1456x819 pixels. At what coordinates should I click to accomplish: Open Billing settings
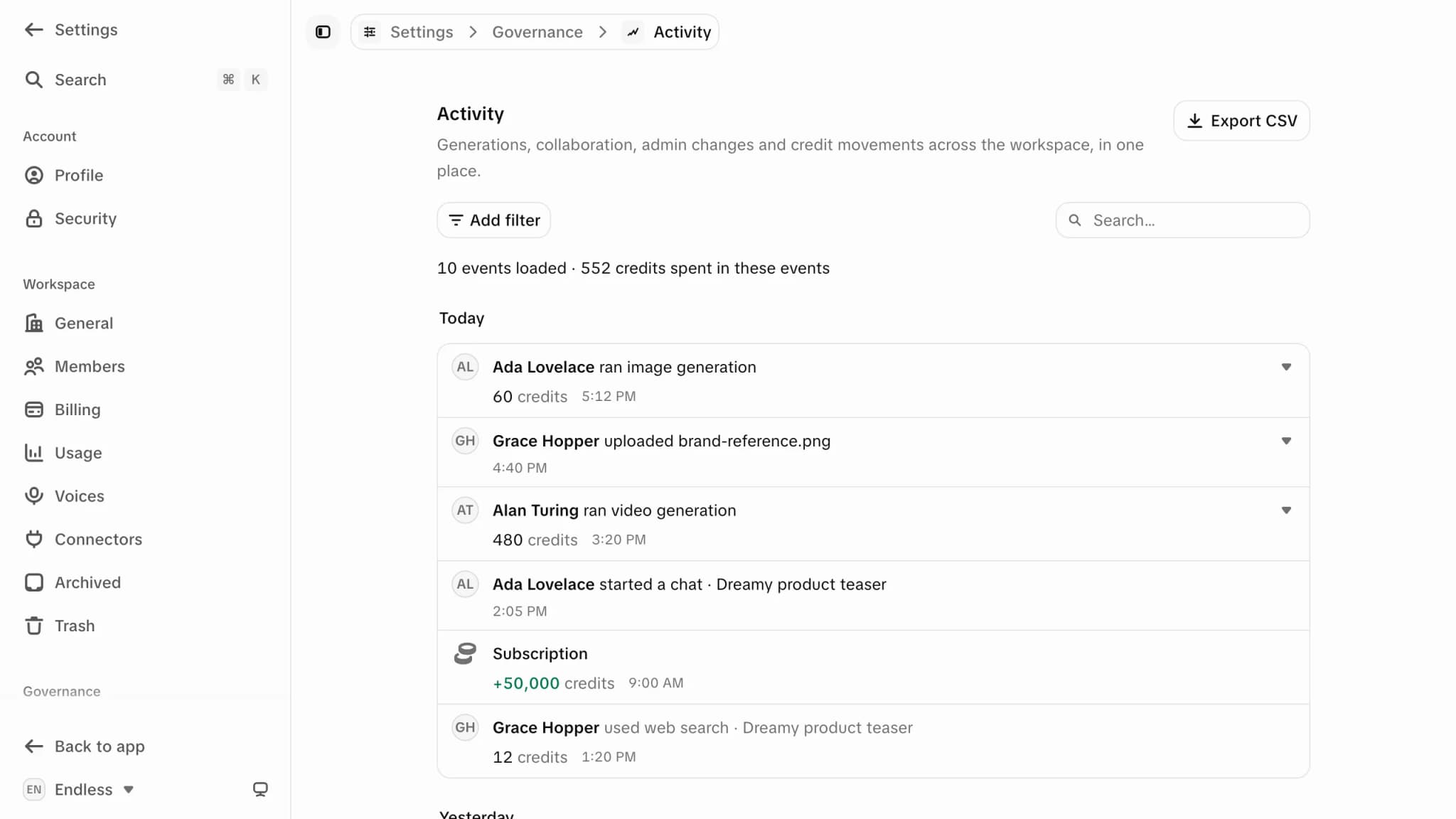[x=145, y=410]
